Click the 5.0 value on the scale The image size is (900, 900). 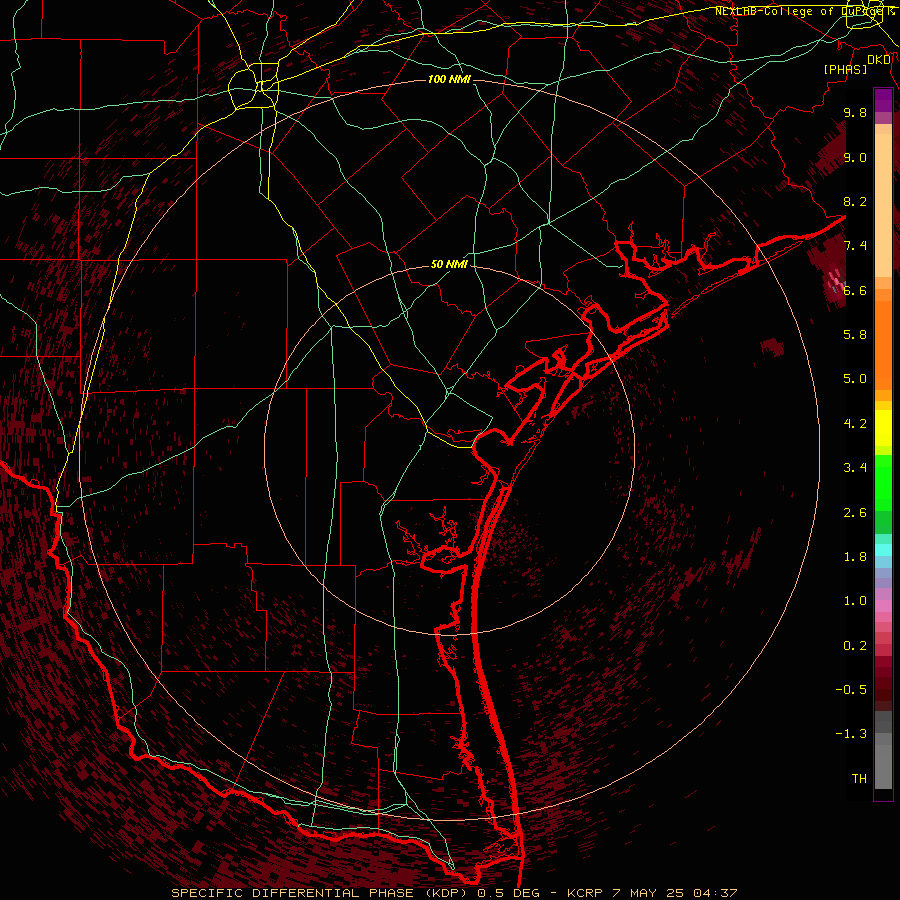point(855,379)
